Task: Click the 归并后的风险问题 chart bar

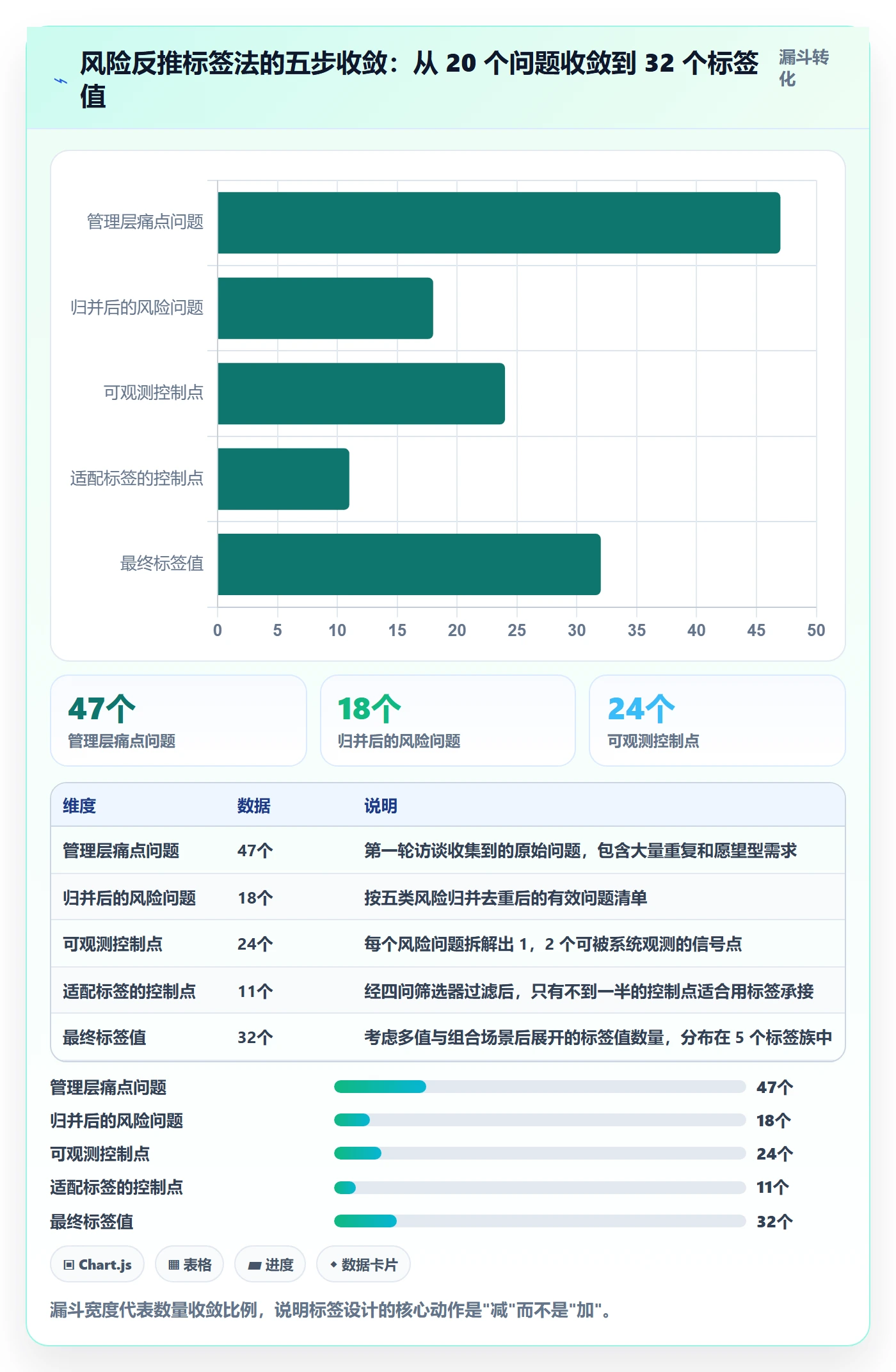Action: click(326, 308)
